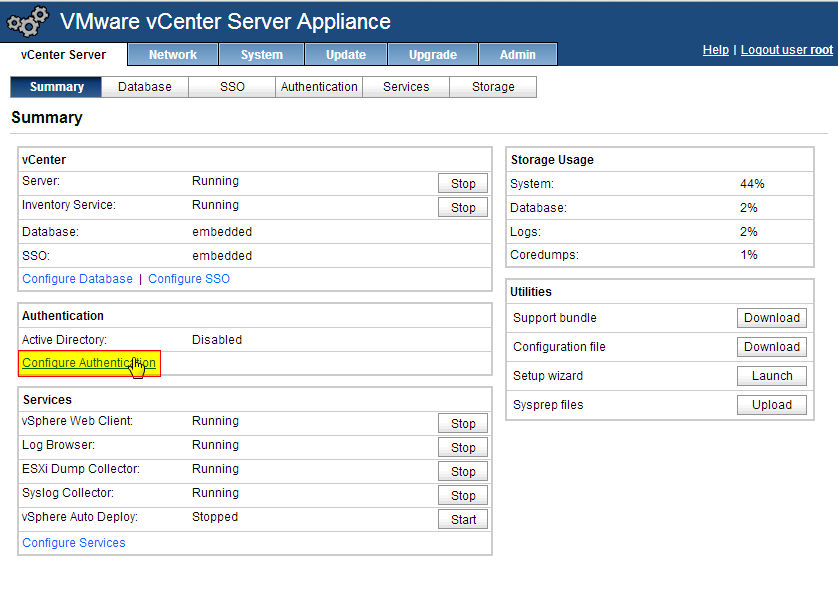Open the Network tab
The width and height of the screenshot is (838, 608).
click(x=173, y=55)
